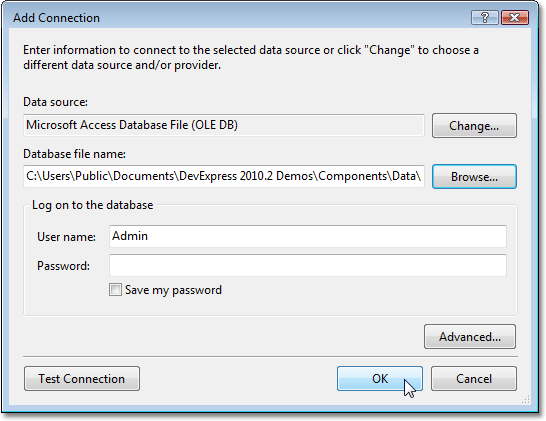
Task: Click the "Password:" label text
Action: point(63,266)
